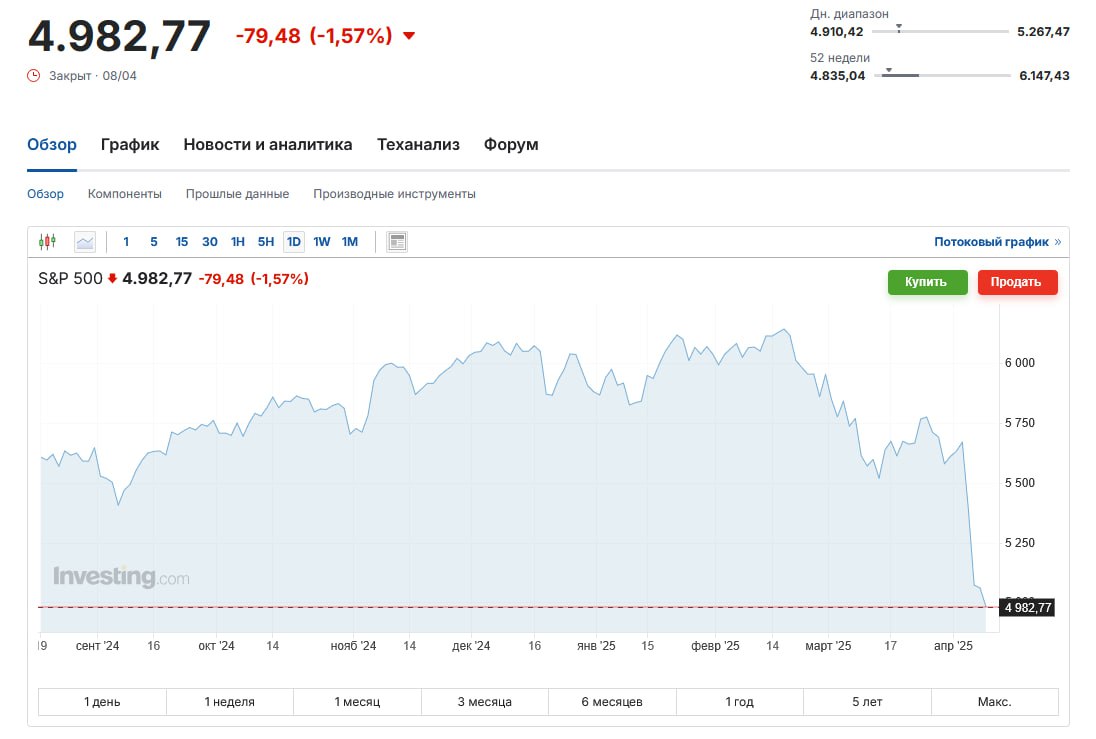Open the Теханализ tab
Image resolution: width=1096 pixels, height=739 pixels.
click(418, 145)
